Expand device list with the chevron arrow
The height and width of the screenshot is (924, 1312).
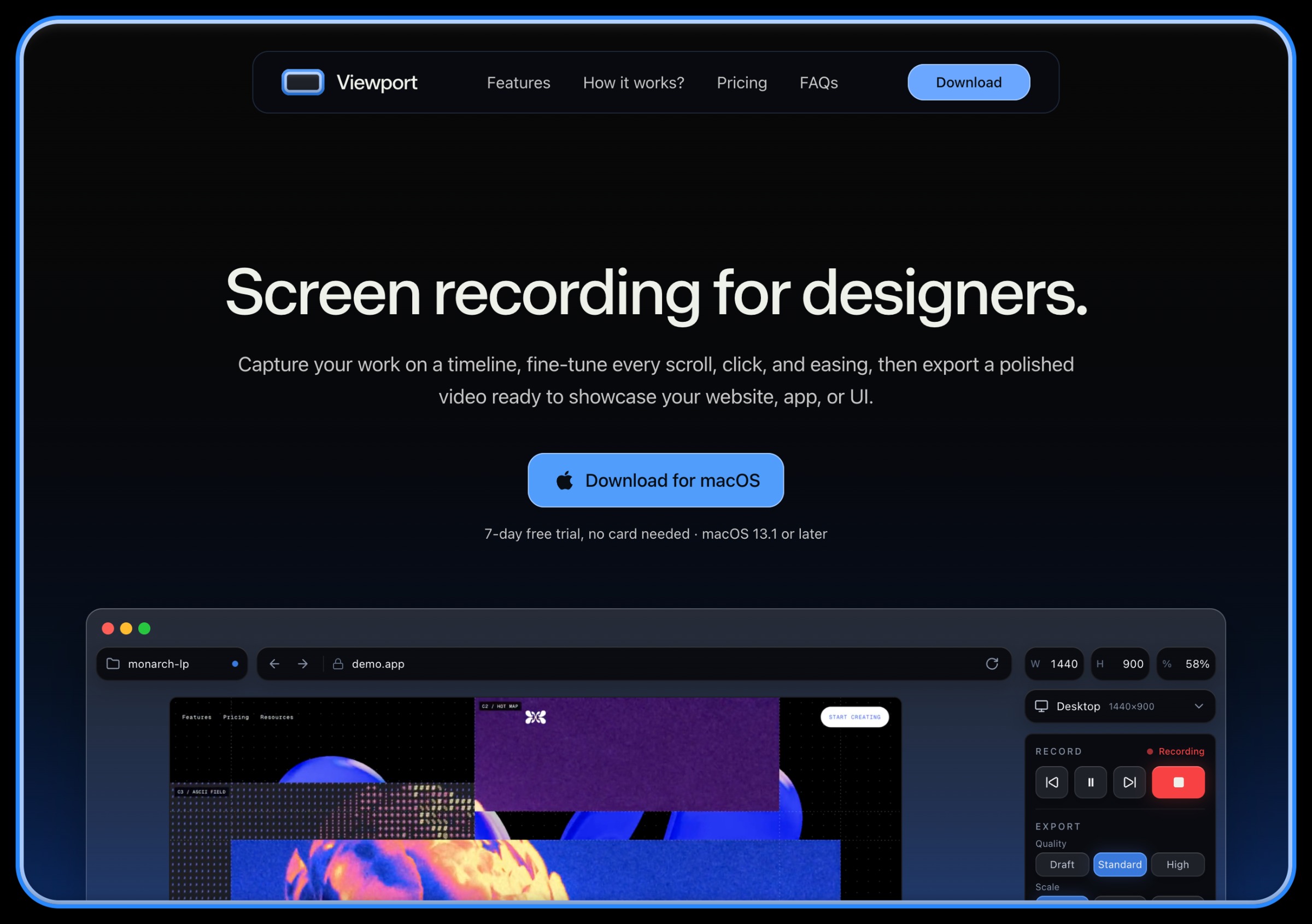click(x=1199, y=707)
